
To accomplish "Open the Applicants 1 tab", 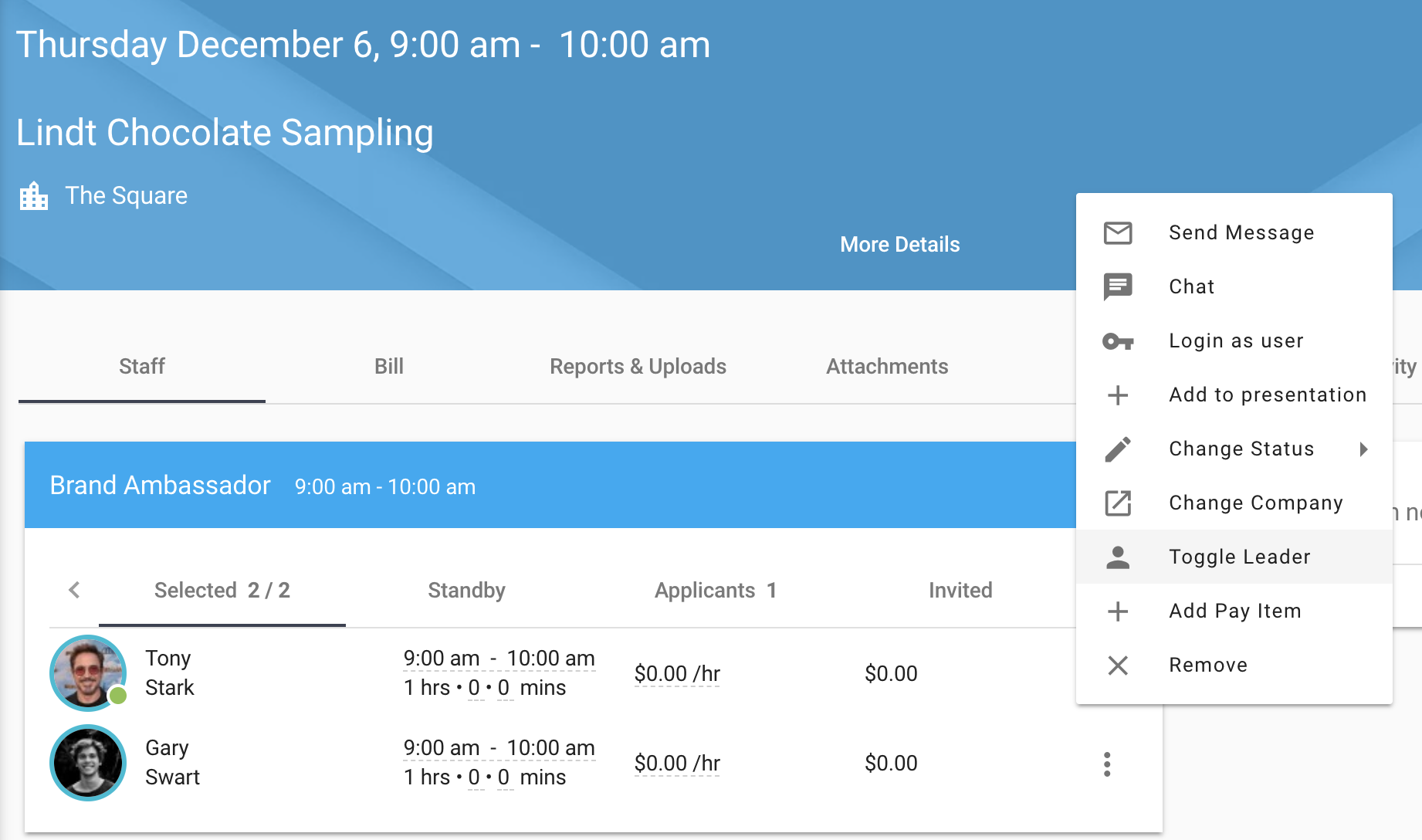I will (716, 591).
